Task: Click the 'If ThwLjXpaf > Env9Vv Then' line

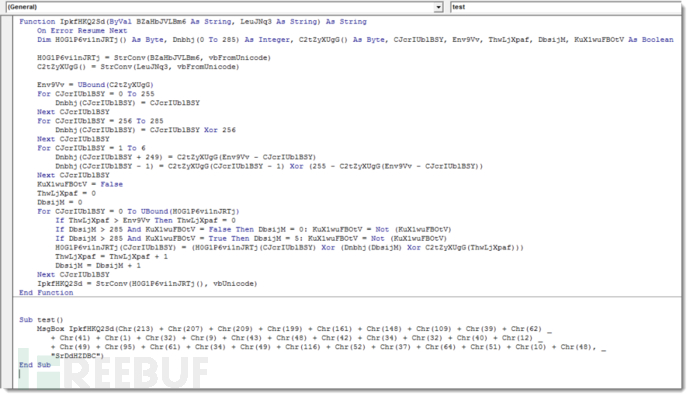Action: [x=145, y=220]
